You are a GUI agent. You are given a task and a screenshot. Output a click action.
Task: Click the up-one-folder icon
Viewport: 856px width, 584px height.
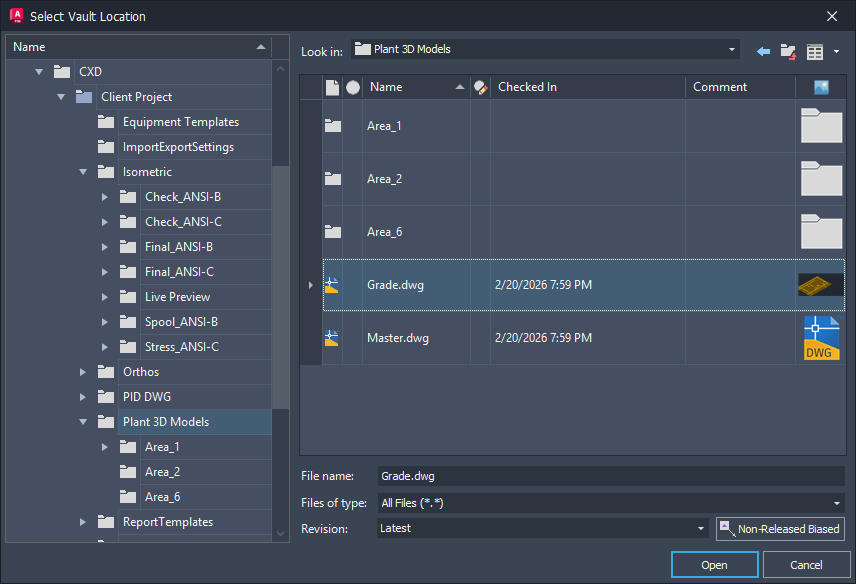788,52
